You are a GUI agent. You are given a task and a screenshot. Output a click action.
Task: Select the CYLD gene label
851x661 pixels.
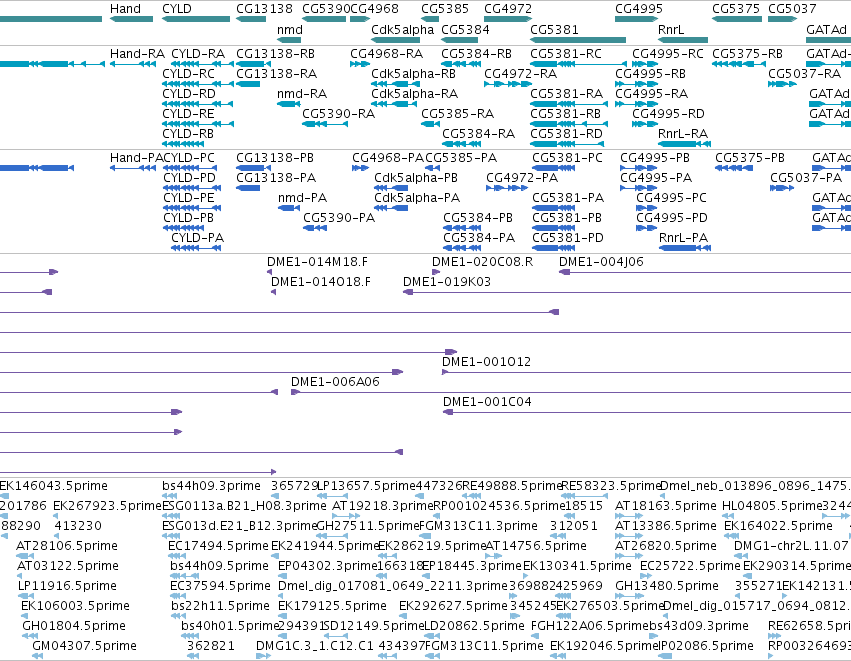pos(177,9)
